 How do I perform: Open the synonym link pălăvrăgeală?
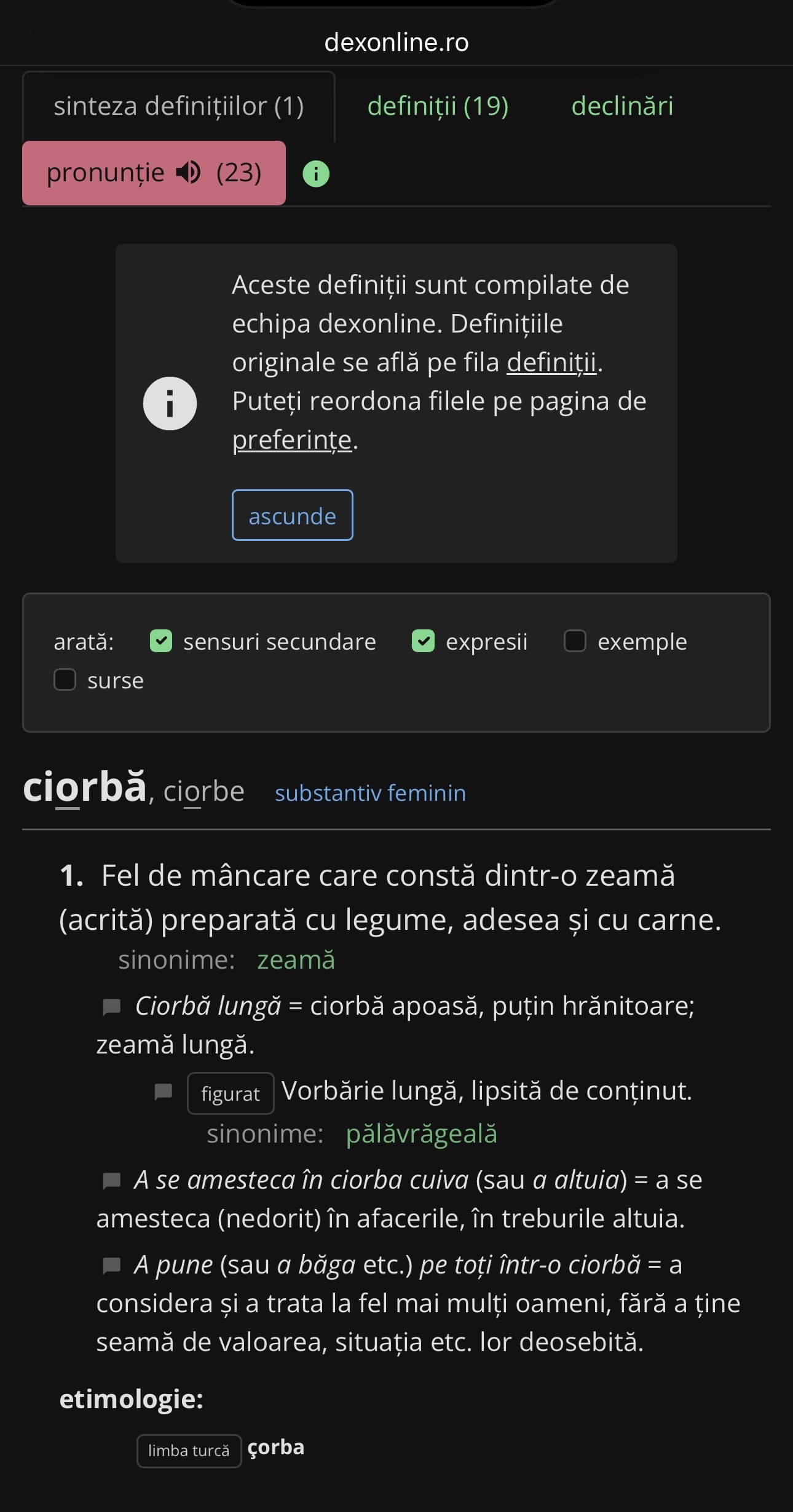point(421,1134)
